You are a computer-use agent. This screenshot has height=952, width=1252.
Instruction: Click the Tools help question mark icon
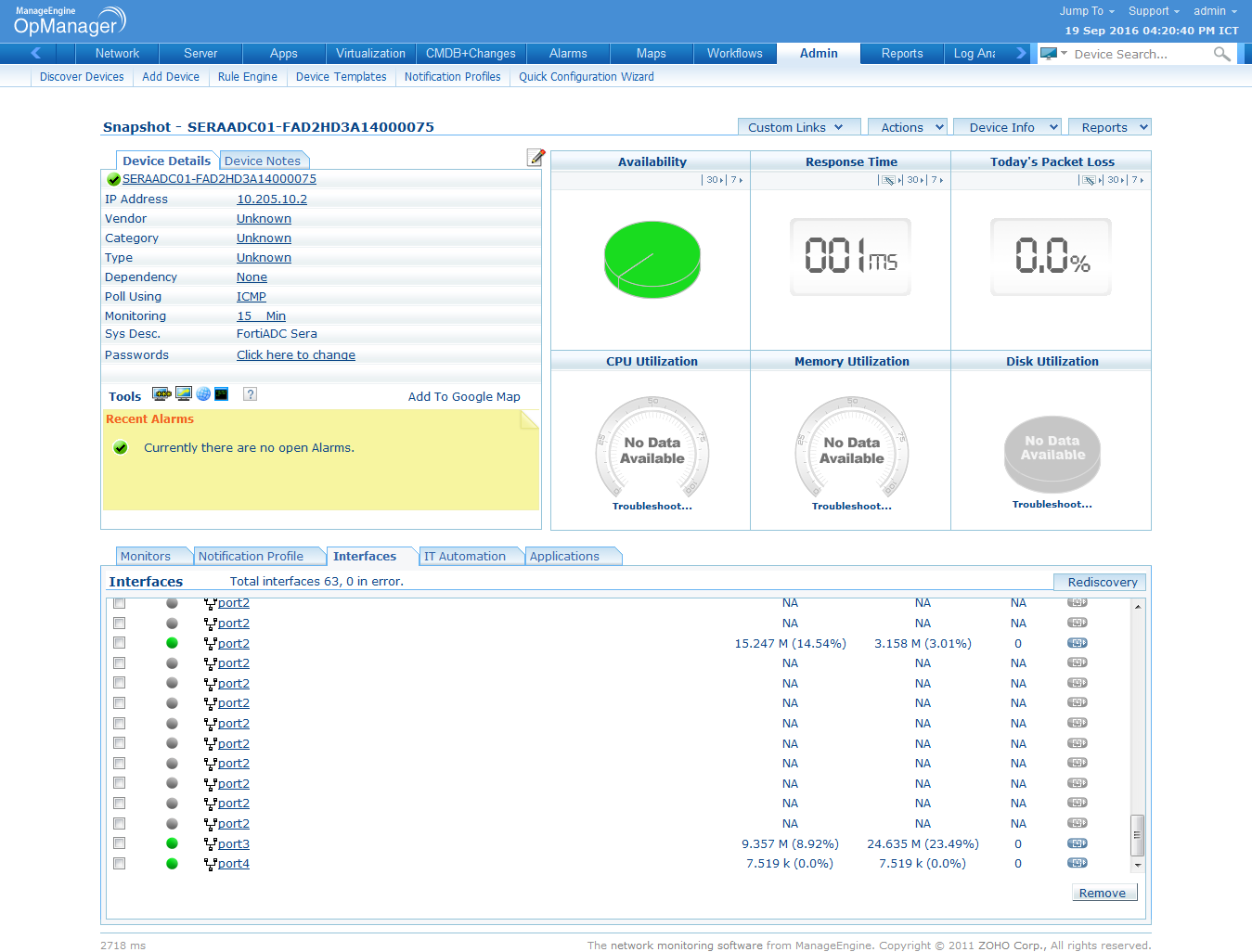(250, 394)
